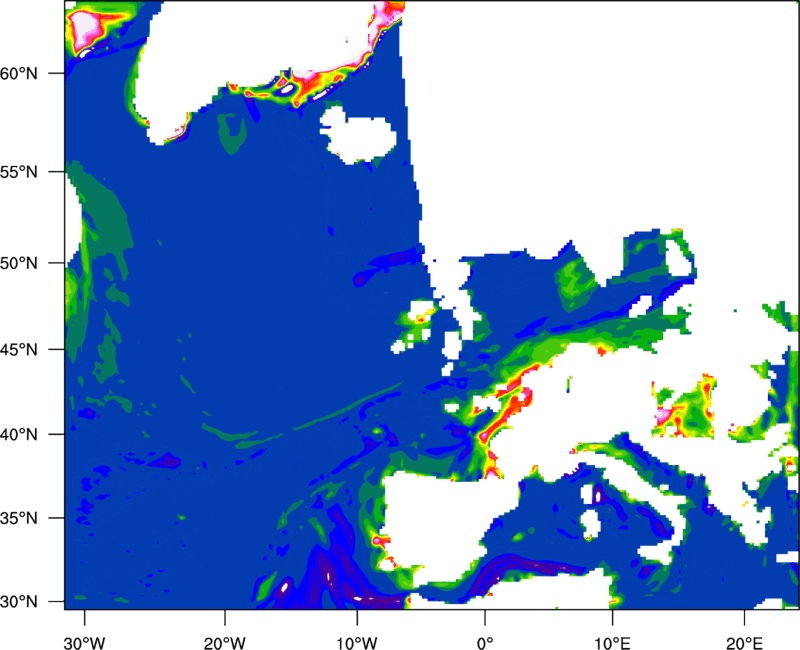Click the 10°W longitude label
The height and width of the screenshot is (650, 800).
click(x=357, y=643)
